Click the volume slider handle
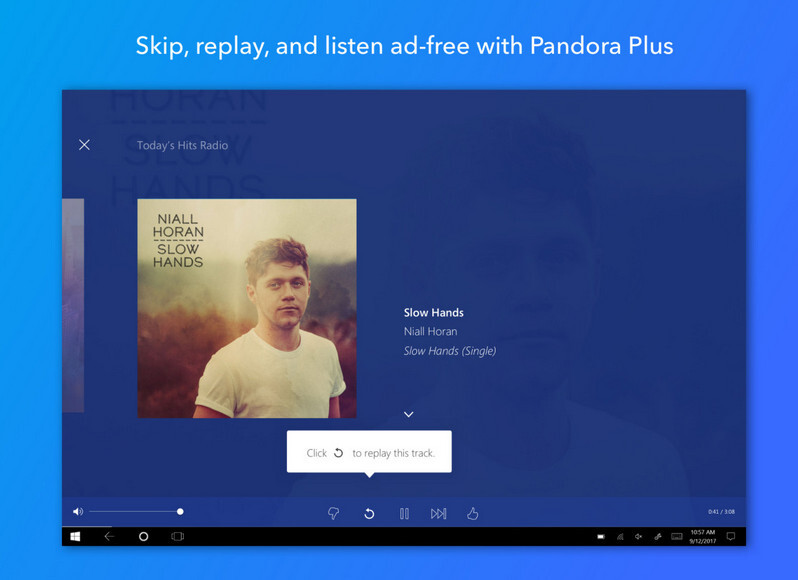The image size is (798, 580). [x=180, y=511]
